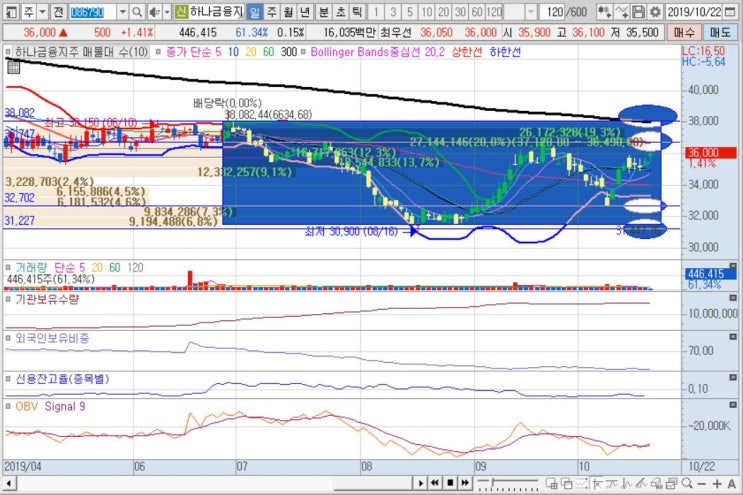The image size is (743, 495).
Task: Click the bar count field showing 120
Action: [554, 11]
